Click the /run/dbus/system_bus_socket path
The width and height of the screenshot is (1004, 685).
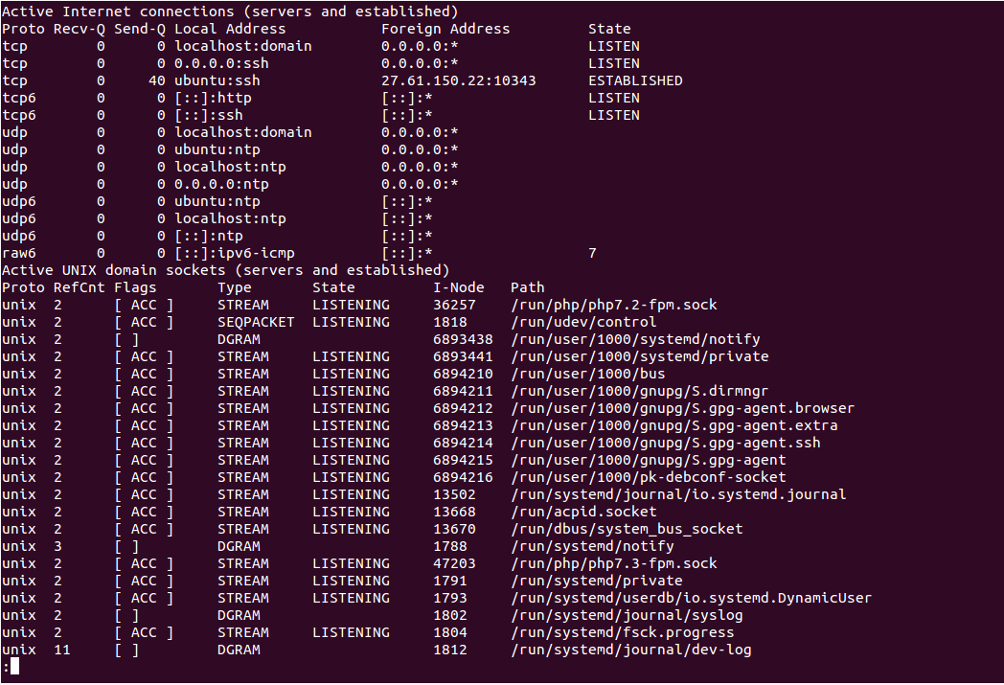pos(626,529)
